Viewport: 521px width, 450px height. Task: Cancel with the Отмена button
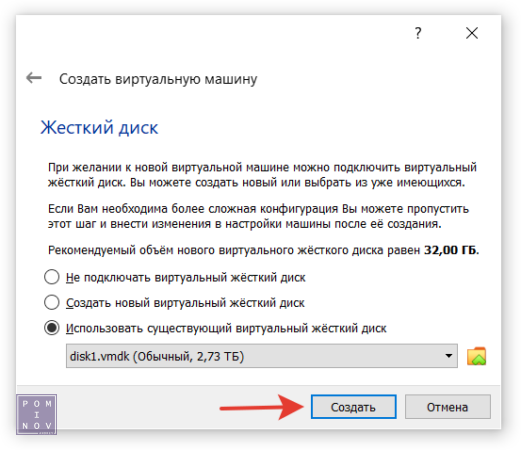(448, 407)
